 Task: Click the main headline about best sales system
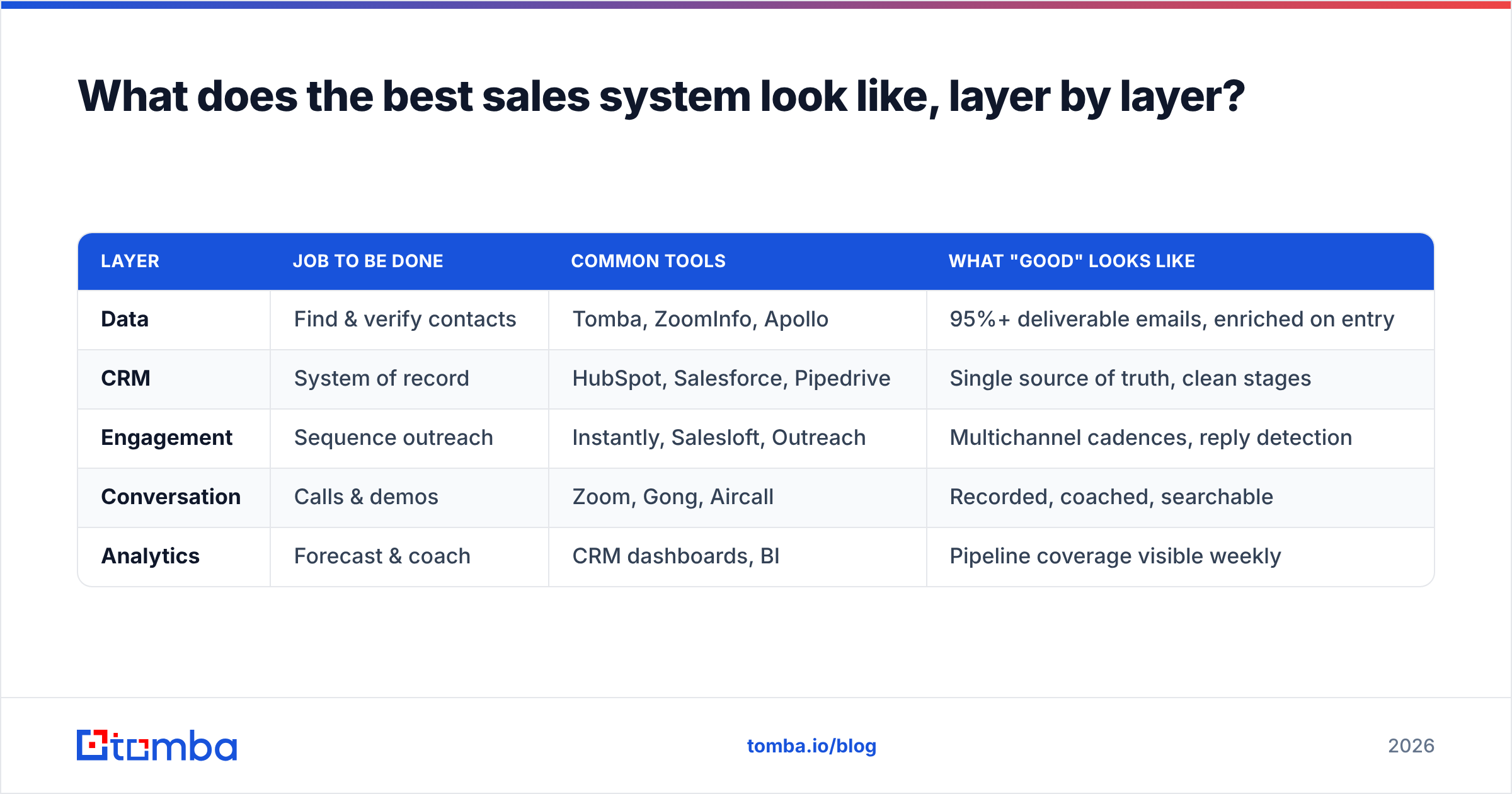pyautogui.click(x=661, y=97)
